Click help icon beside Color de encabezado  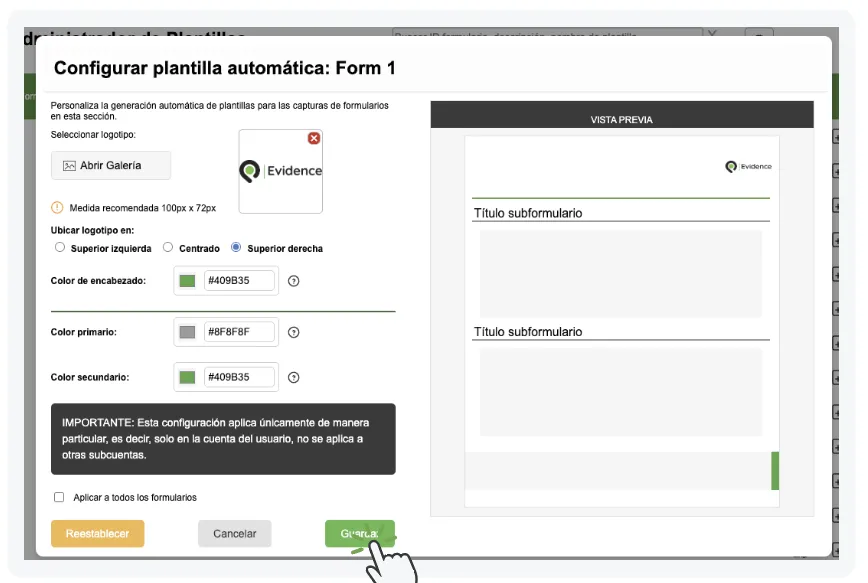[293, 281]
